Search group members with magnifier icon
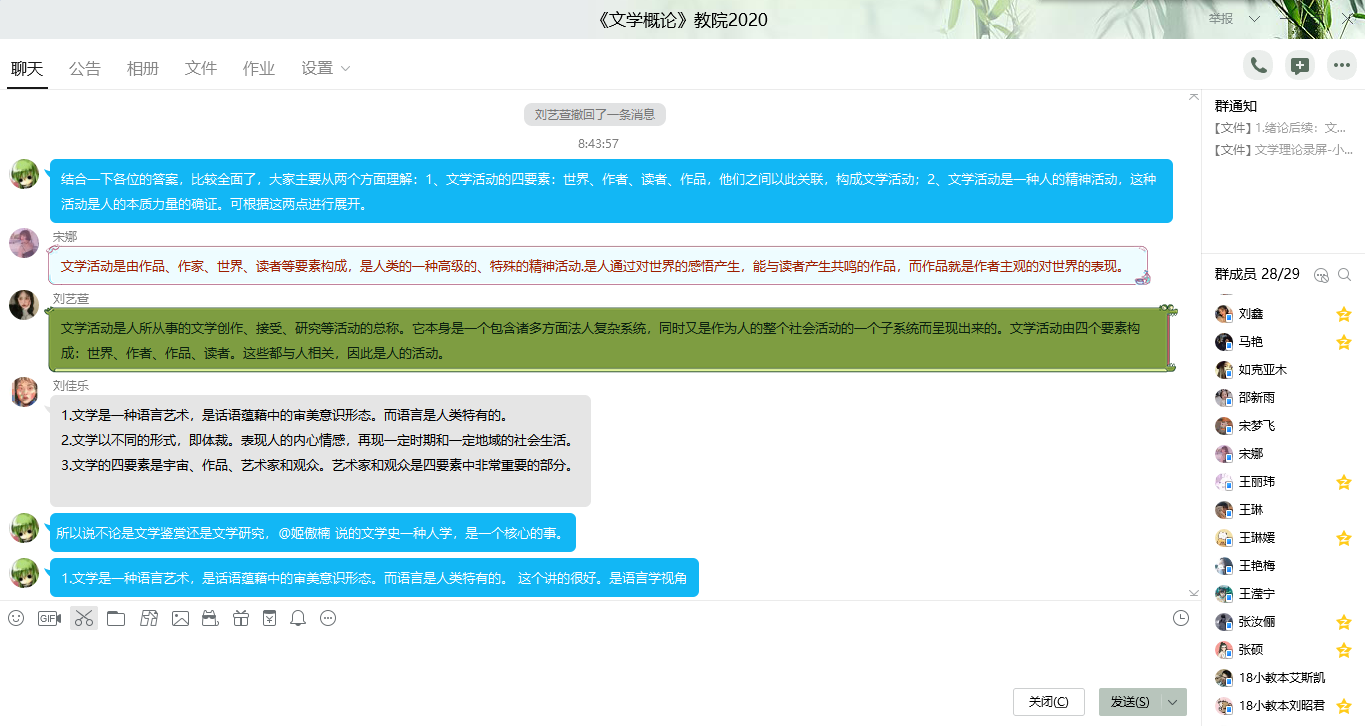Screen dimensions: 1365x726 point(1345,275)
